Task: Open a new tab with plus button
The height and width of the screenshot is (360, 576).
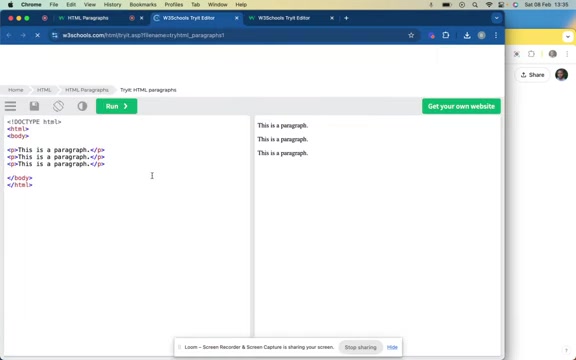Action: (346, 18)
